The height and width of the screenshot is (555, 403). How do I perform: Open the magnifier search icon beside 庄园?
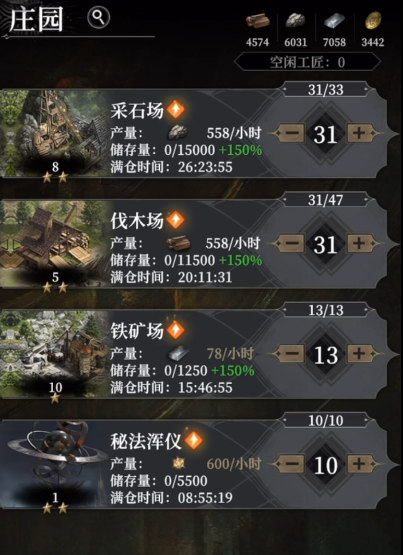tap(99, 17)
